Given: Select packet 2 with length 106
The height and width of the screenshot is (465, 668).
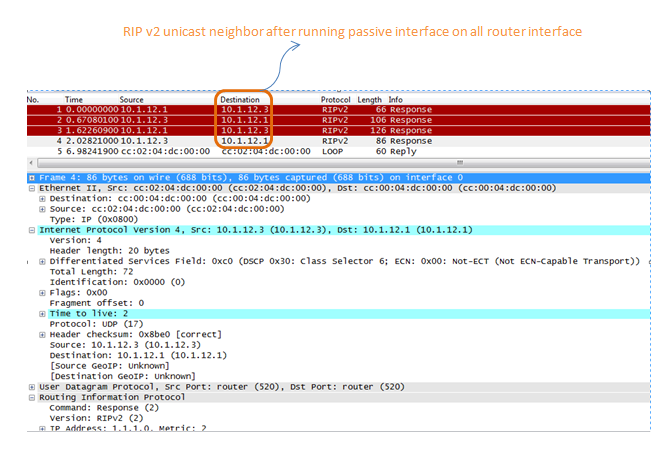Looking at the screenshot, I should [x=338, y=120].
